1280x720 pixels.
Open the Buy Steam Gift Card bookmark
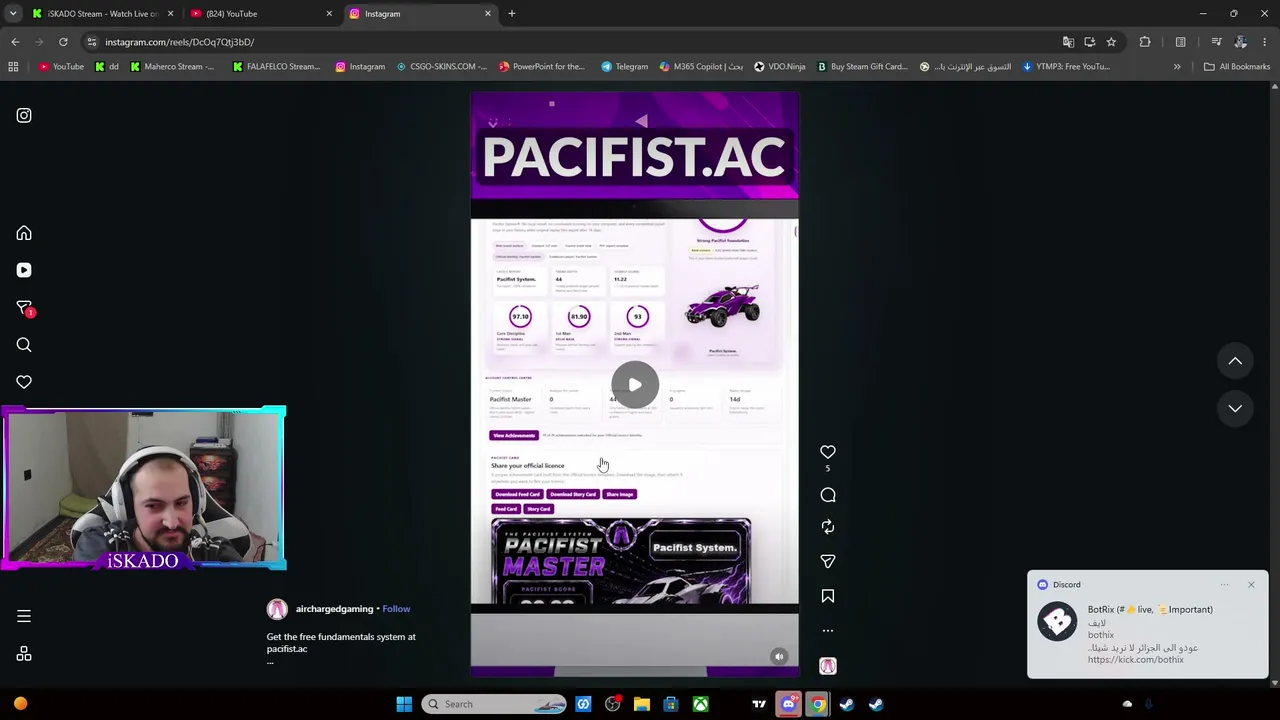tap(862, 67)
